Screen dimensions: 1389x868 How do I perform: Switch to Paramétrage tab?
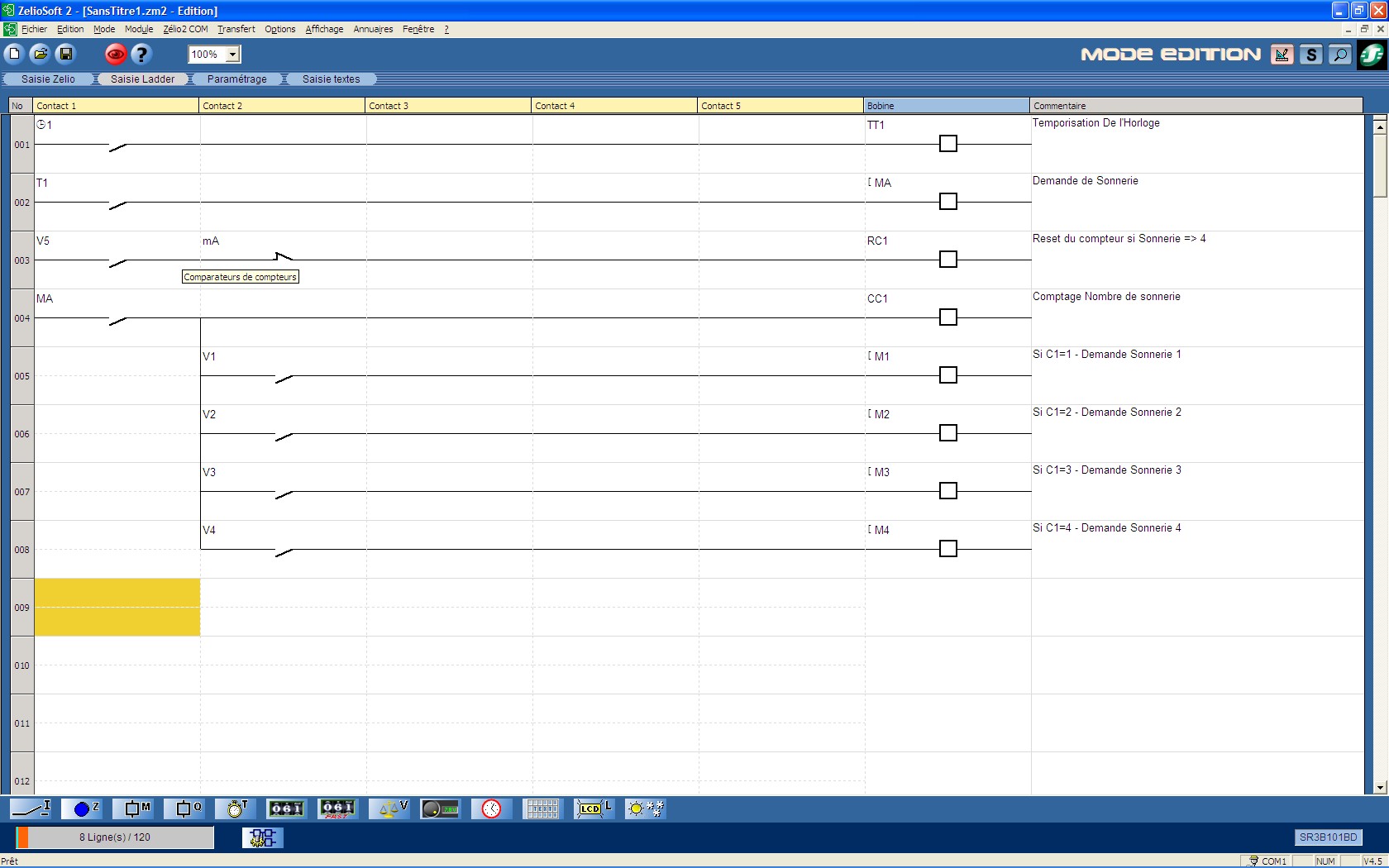point(237,79)
